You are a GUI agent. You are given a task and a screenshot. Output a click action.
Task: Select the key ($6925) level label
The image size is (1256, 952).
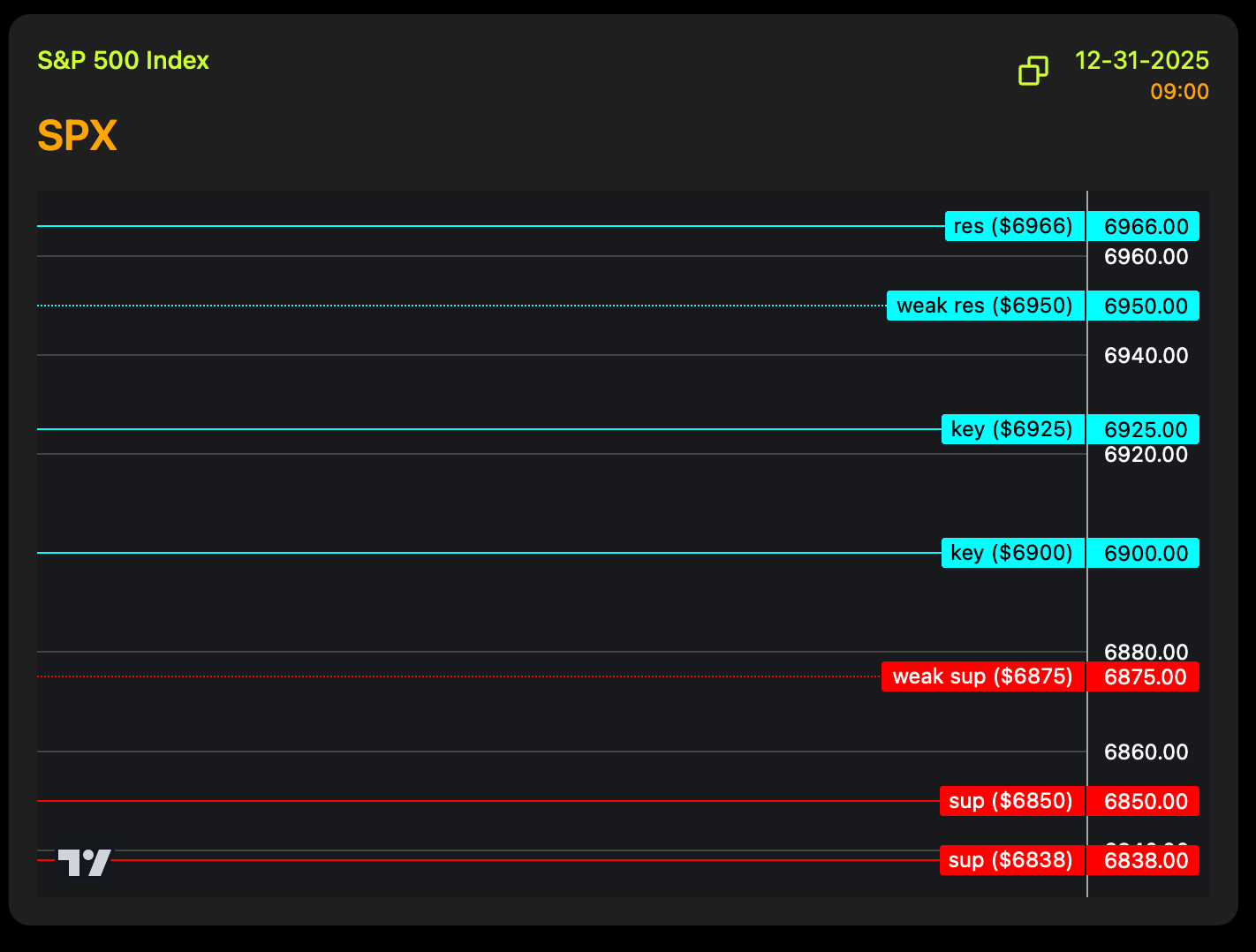pos(1012,429)
